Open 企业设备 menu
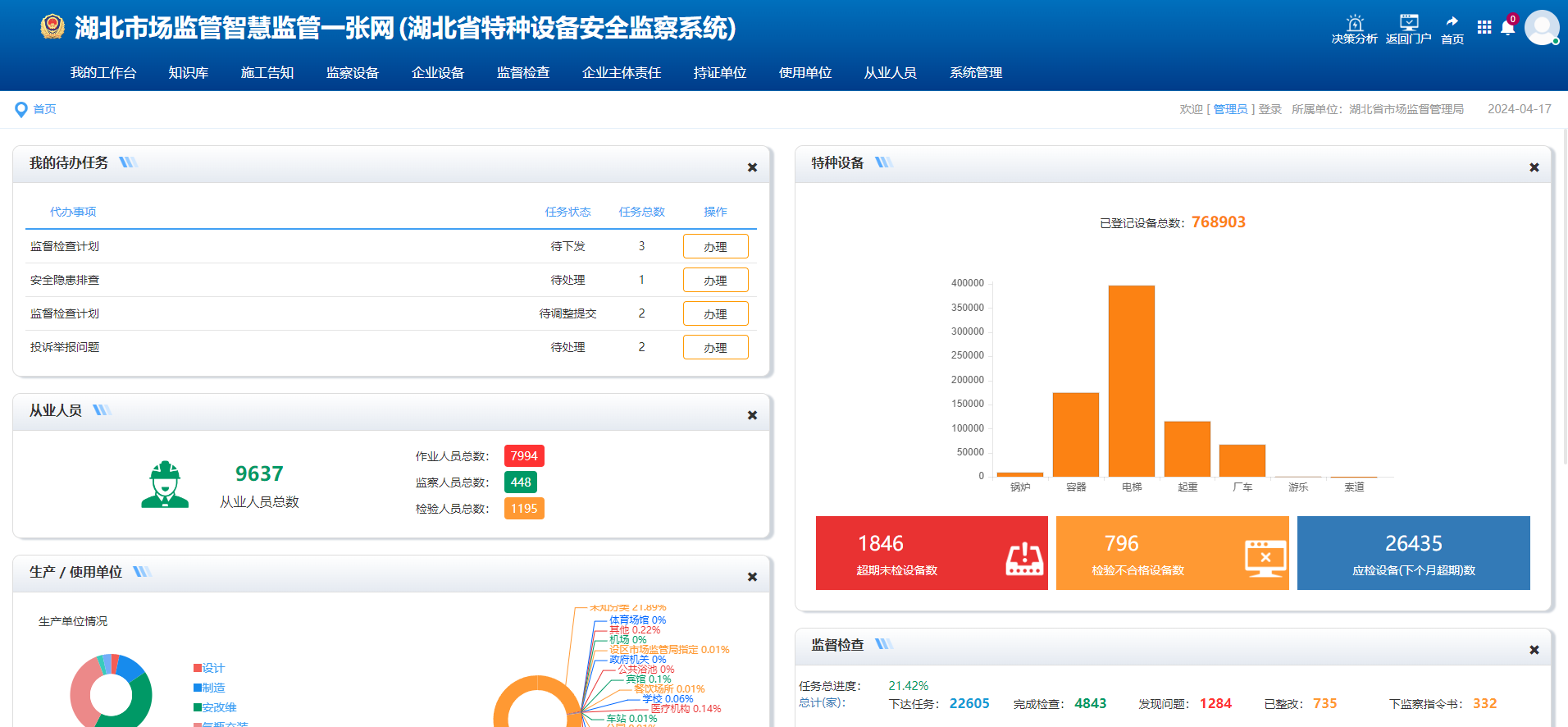Image resolution: width=1568 pixels, height=727 pixels. 438,73
